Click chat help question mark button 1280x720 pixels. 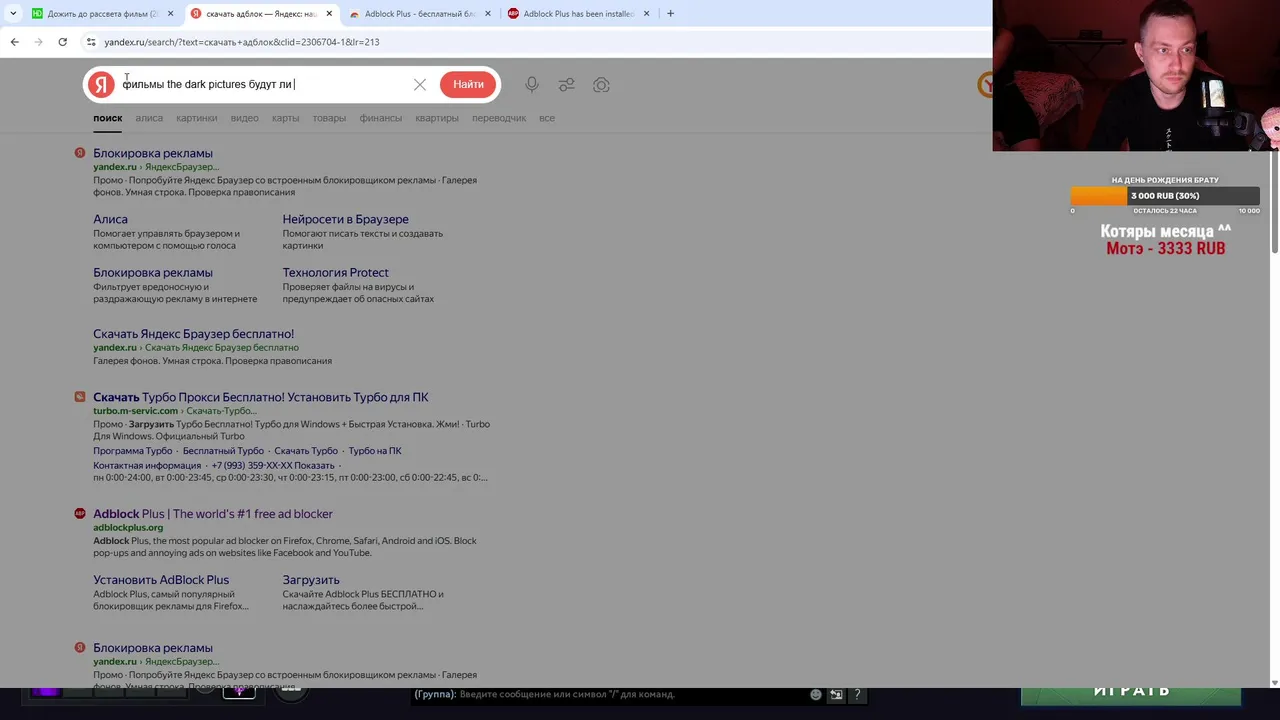[x=857, y=694]
